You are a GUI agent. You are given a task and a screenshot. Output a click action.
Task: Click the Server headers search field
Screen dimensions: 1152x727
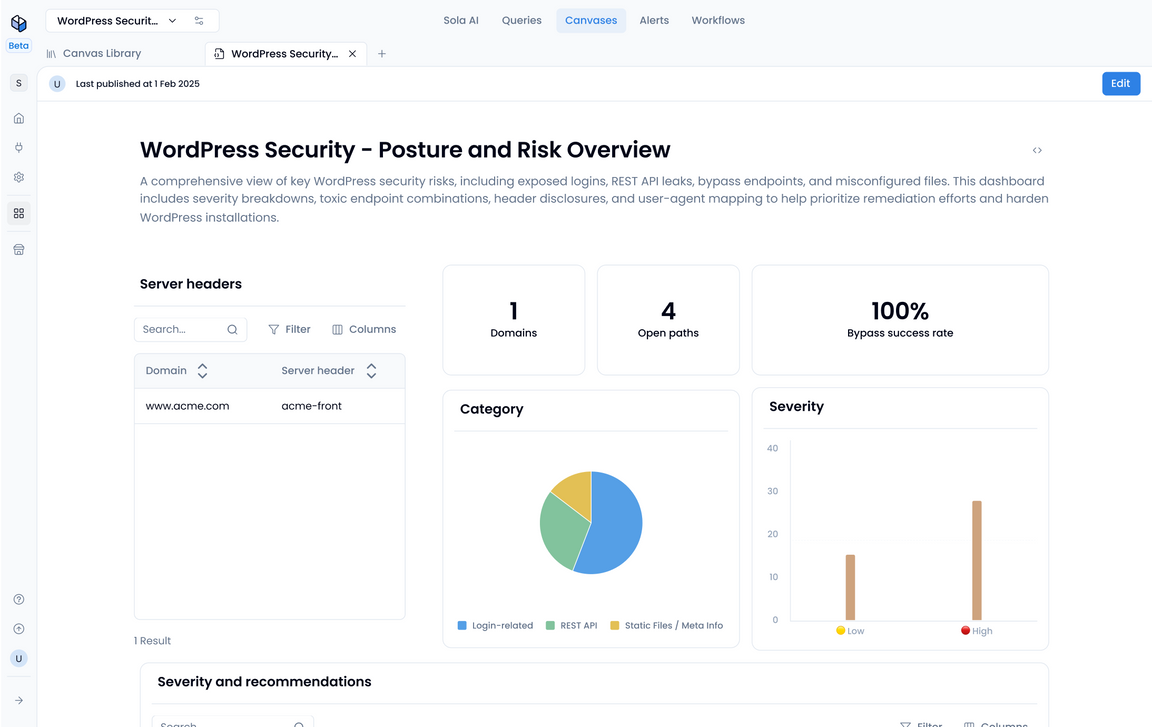[x=190, y=330]
